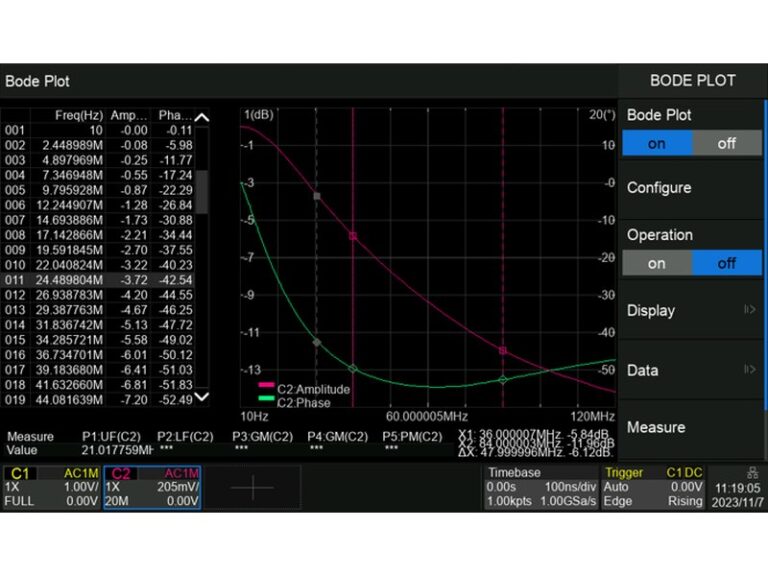The height and width of the screenshot is (576, 768).
Task: Select X1 diamond marker on phase curve
Action: point(353,368)
